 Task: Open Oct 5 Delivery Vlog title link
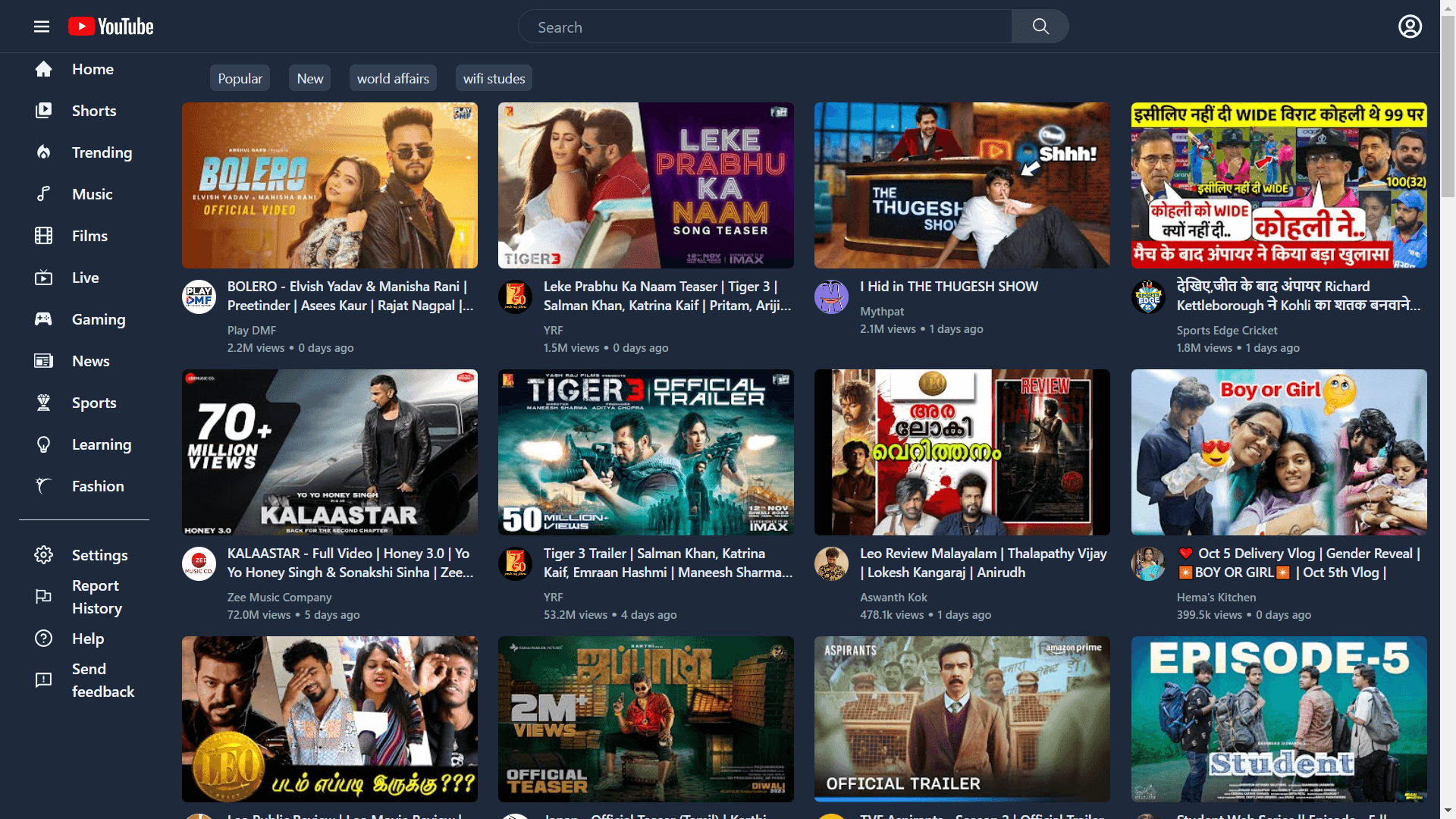click(x=1299, y=563)
